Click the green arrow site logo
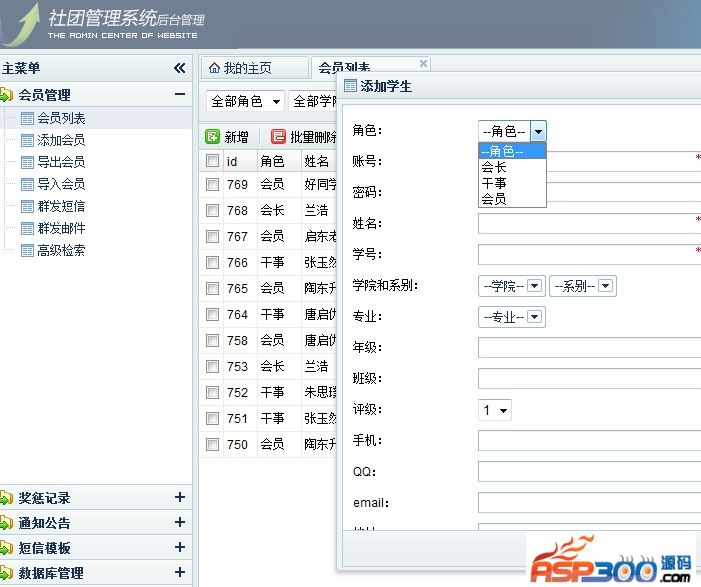701x587 pixels. click(x=23, y=25)
